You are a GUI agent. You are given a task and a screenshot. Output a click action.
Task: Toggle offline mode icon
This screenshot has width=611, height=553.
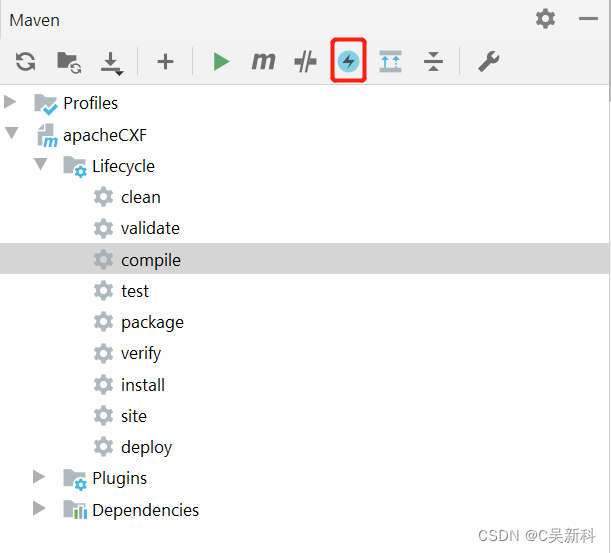click(306, 62)
